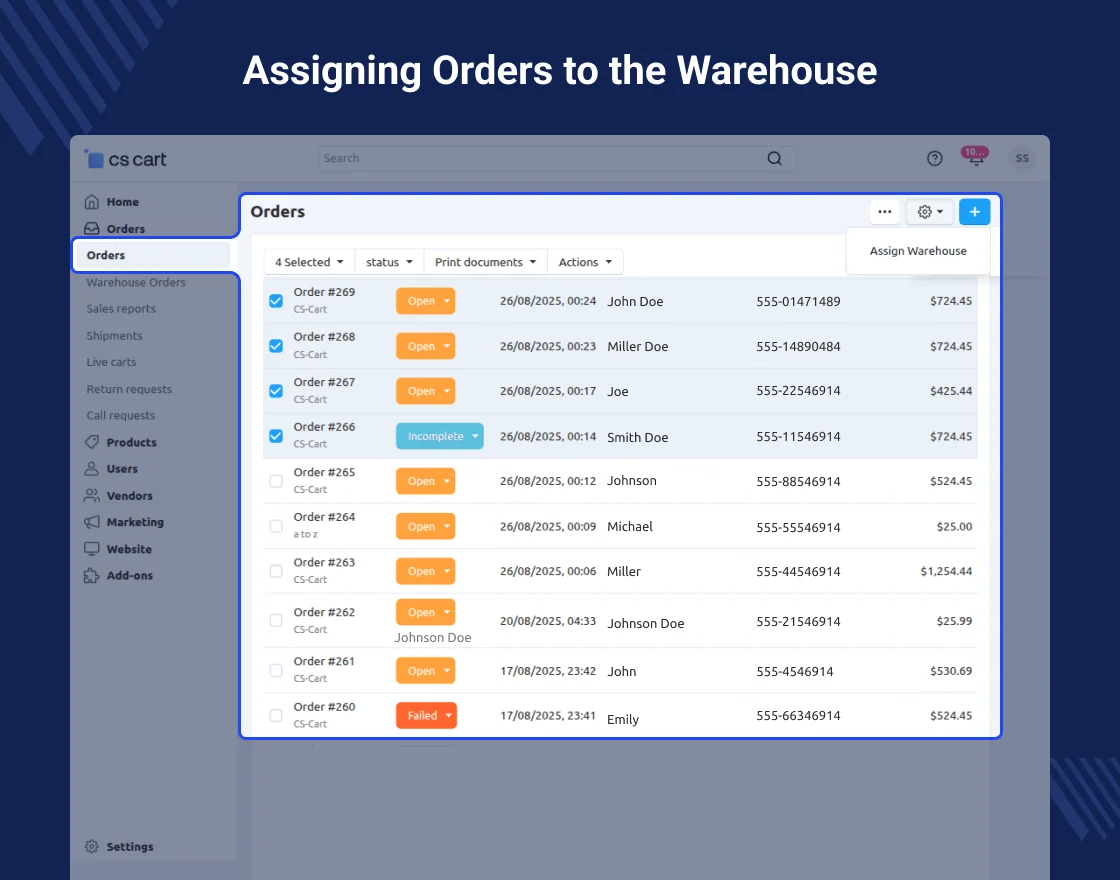Viewport: 1120px width, 880px height.
Task: Click the CS-Cart logo
Action: coord(126,159)
